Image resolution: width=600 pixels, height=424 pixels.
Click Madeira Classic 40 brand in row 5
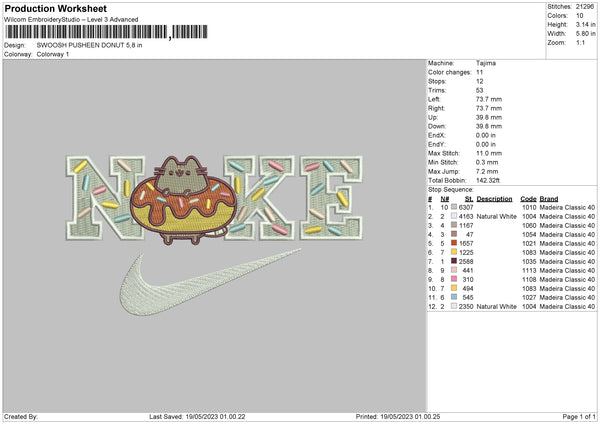click(x=567, y=243)
